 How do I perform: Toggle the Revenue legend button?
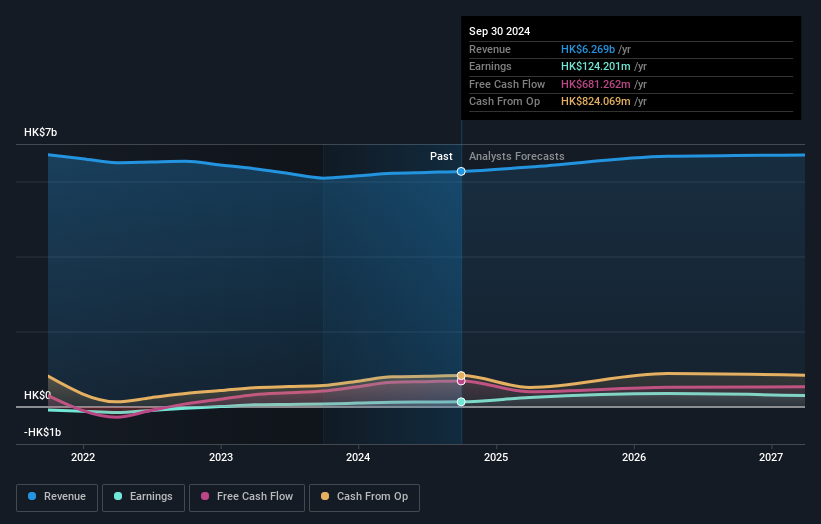[x=57, y=497]
